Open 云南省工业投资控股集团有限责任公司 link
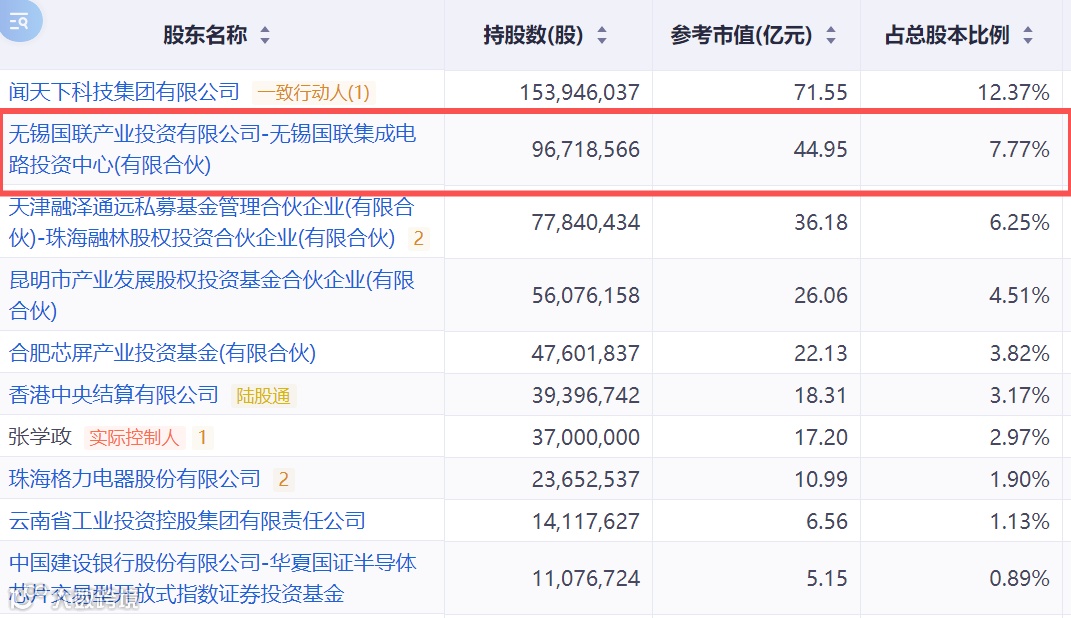 [x=187, y=520]
